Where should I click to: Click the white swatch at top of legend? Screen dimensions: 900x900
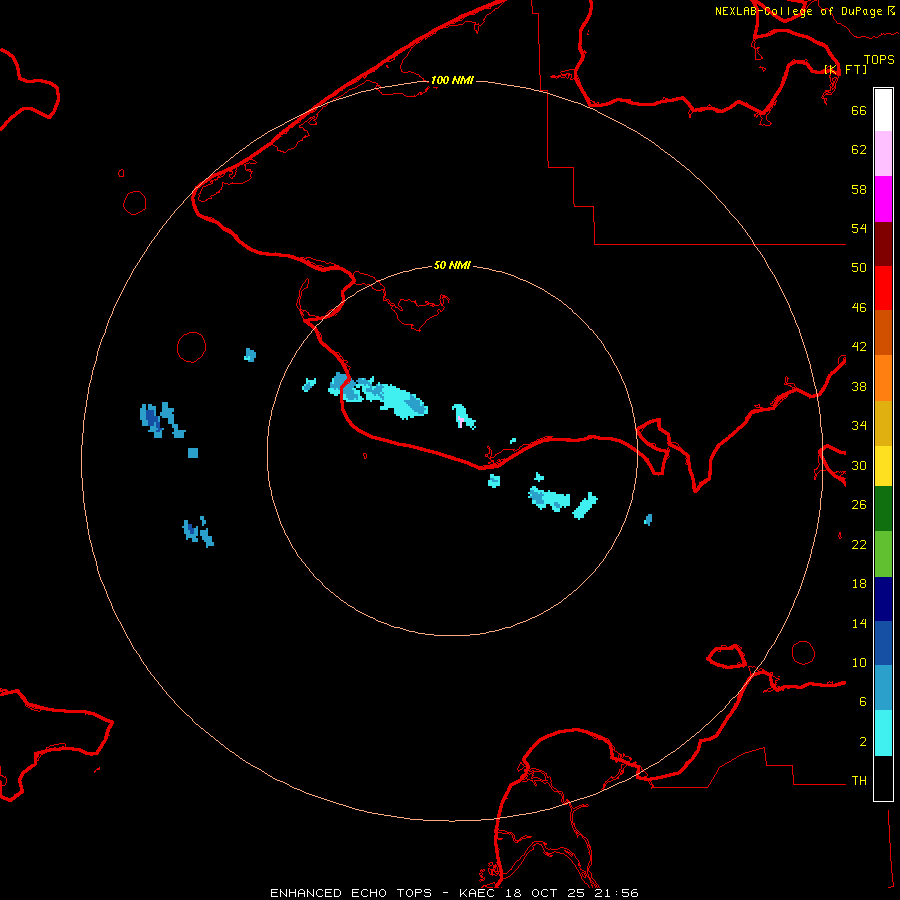883,110
